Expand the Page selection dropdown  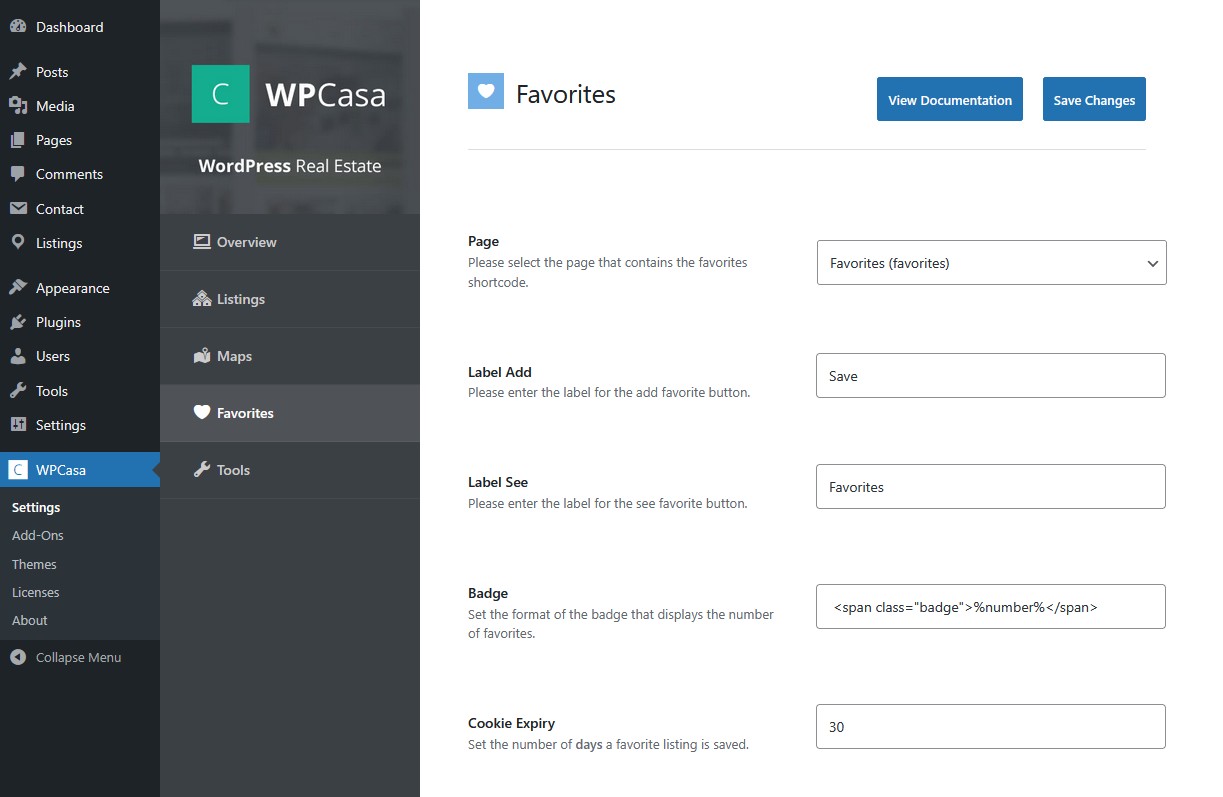[x=991, y=263]
